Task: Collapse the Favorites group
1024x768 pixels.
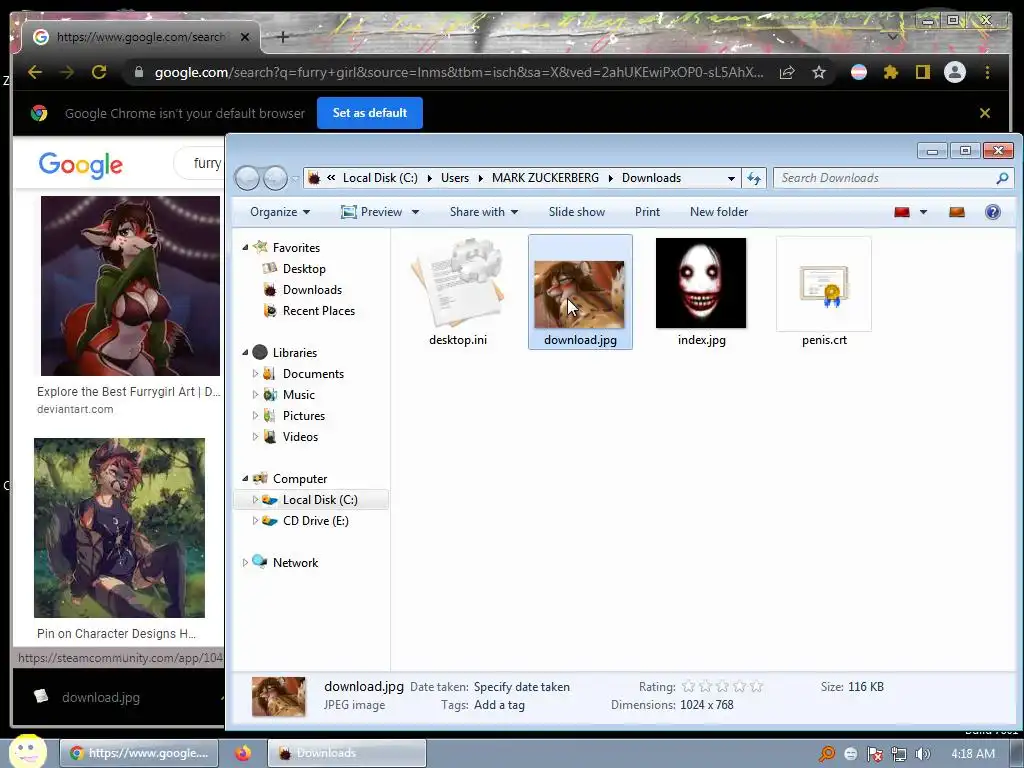Action: pyautogui.click(x=246, y=248)
